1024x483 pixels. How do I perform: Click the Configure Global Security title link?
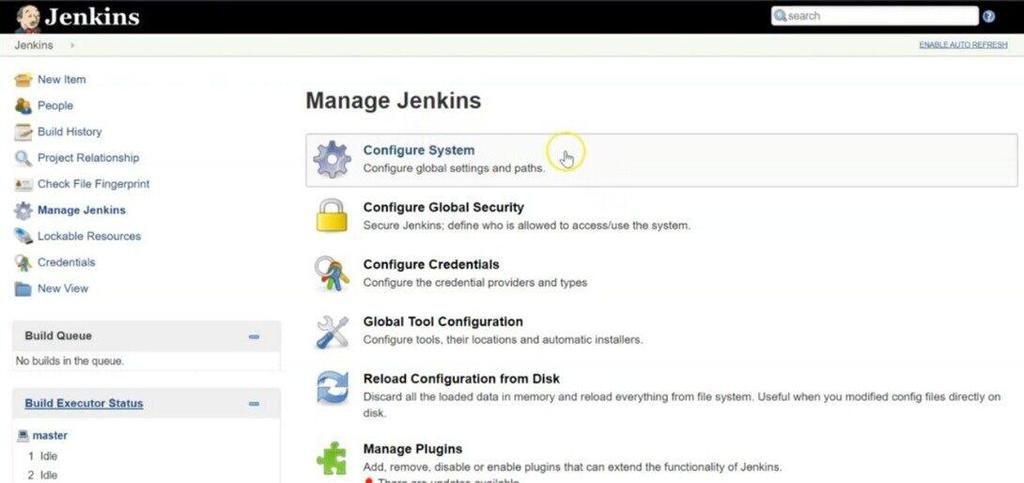tap(443, 207)
